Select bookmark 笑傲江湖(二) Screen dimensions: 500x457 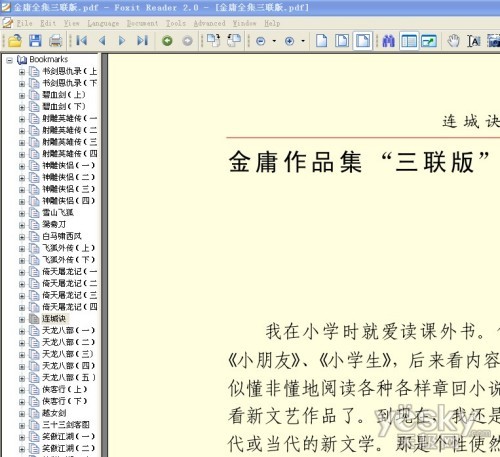tap(68, 448)
